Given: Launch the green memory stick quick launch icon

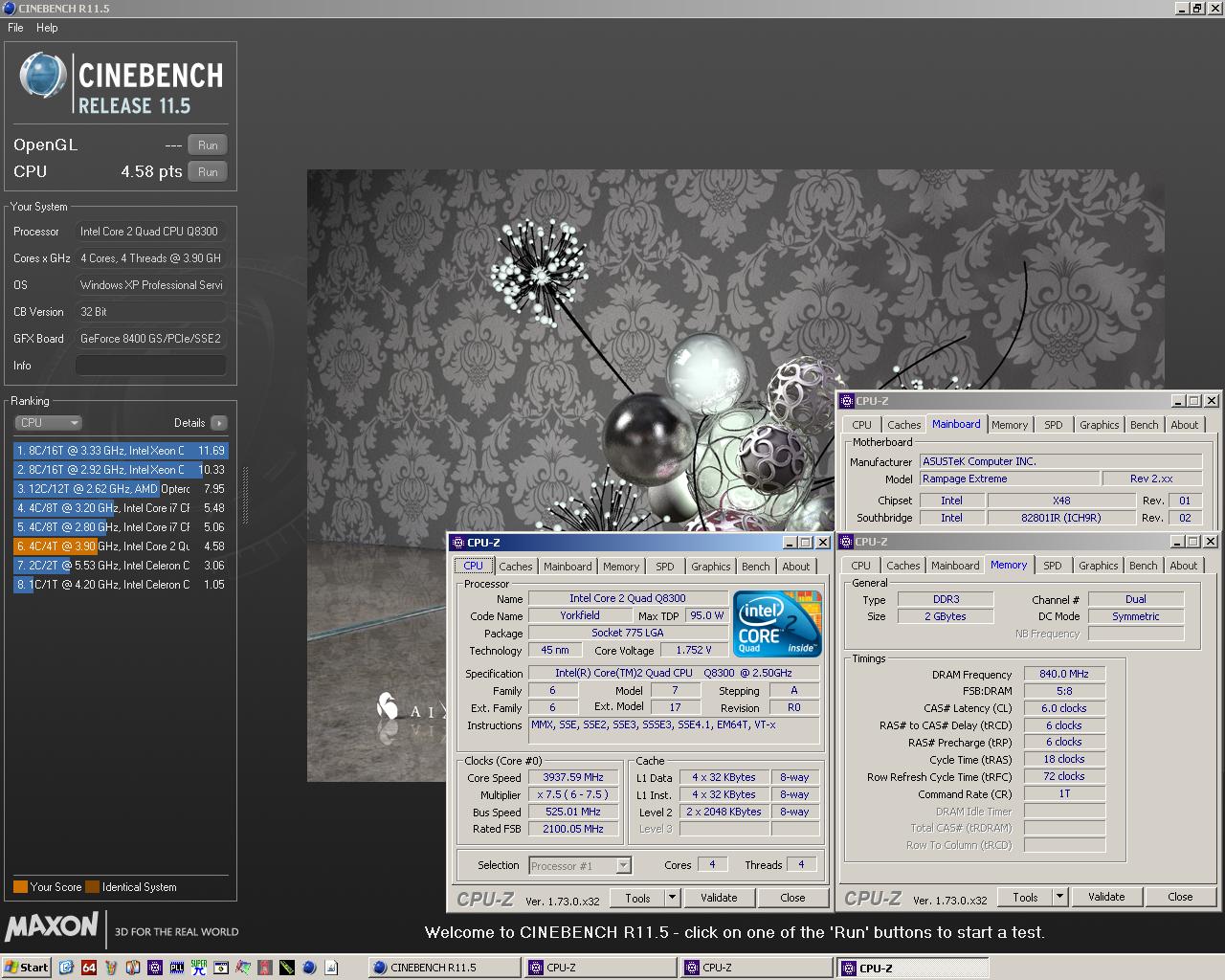Looking at the screenshot, I should click(287, 968).
